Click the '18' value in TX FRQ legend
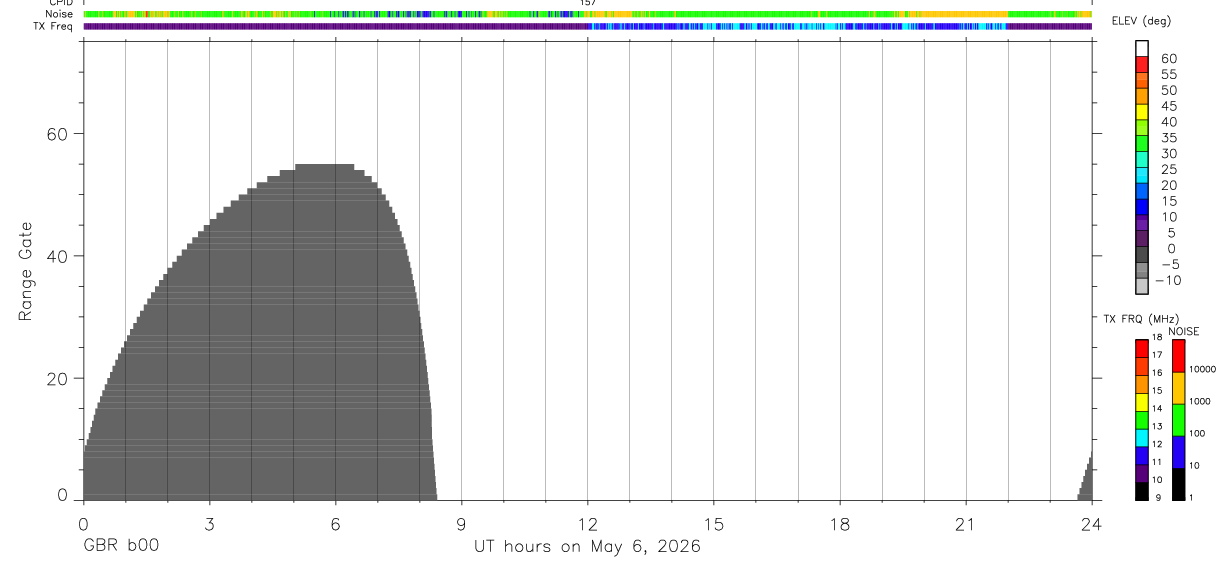This screenshot has width=1228, height=567. [x=1157, y=337]
